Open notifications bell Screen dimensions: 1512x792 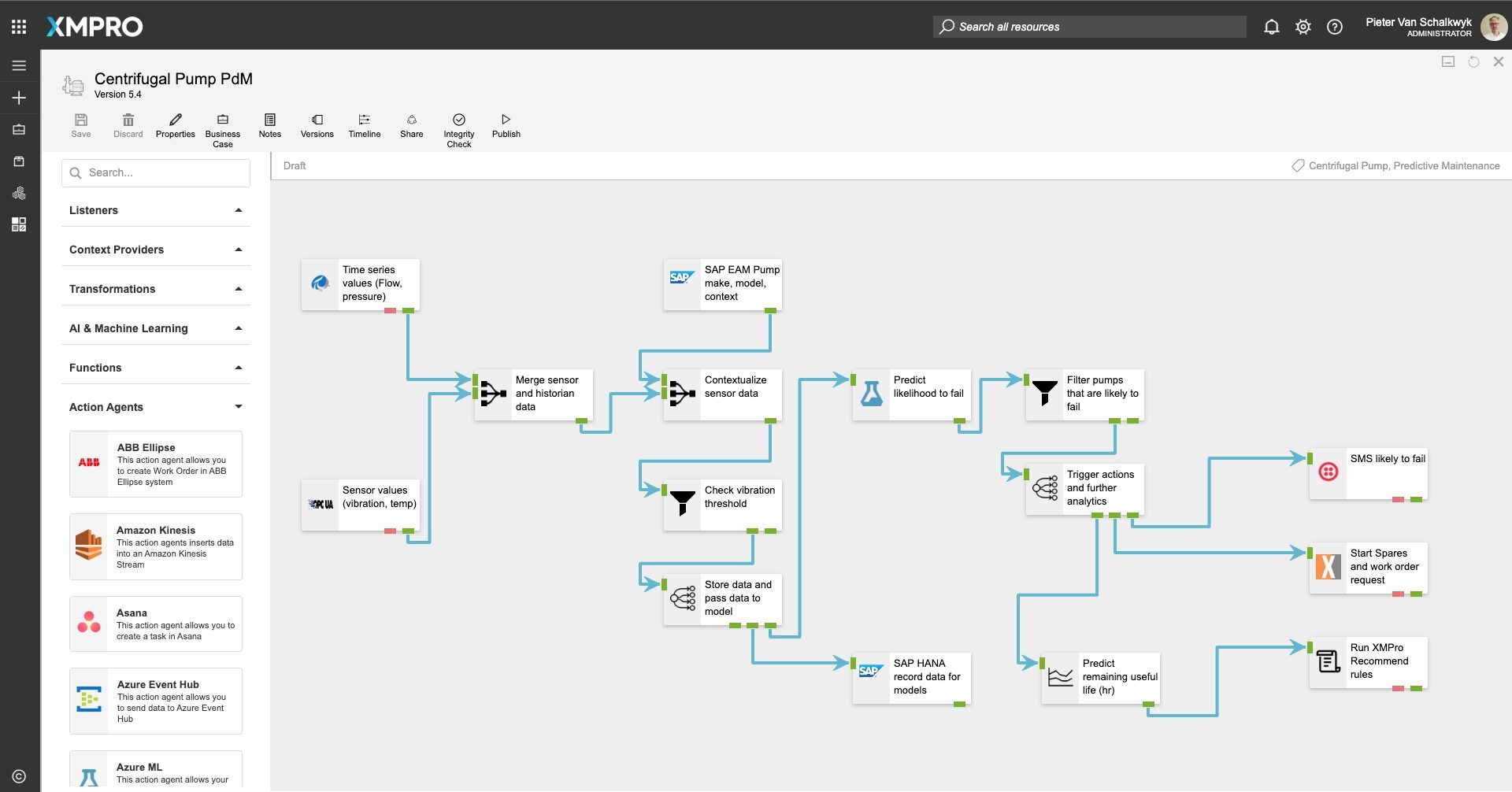1272,26
